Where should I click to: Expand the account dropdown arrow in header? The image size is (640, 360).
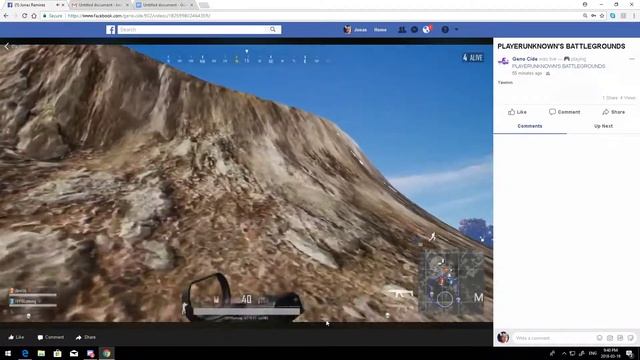pos(456,30)
